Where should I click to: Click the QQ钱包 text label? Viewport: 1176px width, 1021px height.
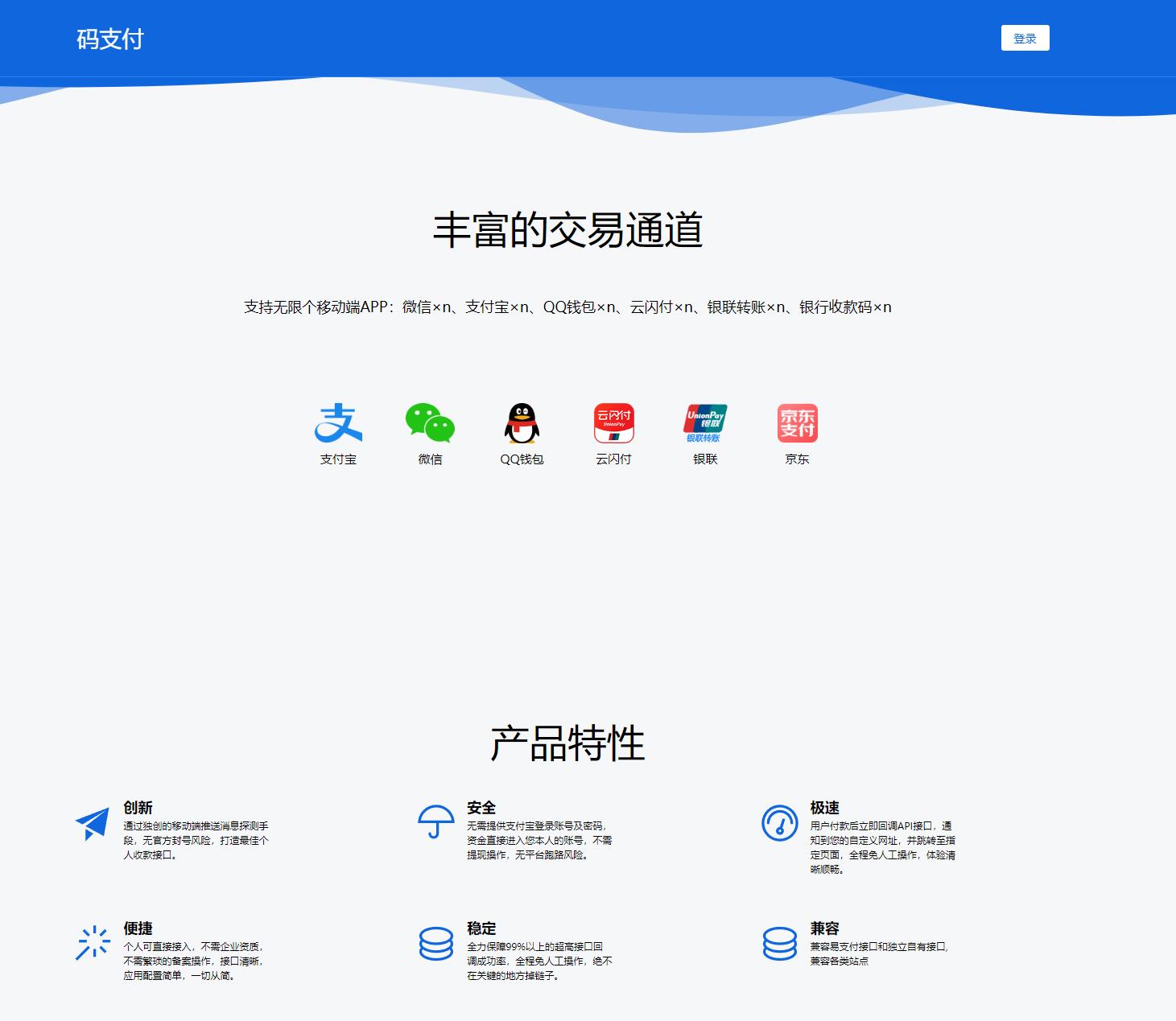click(x=522, y=459)
